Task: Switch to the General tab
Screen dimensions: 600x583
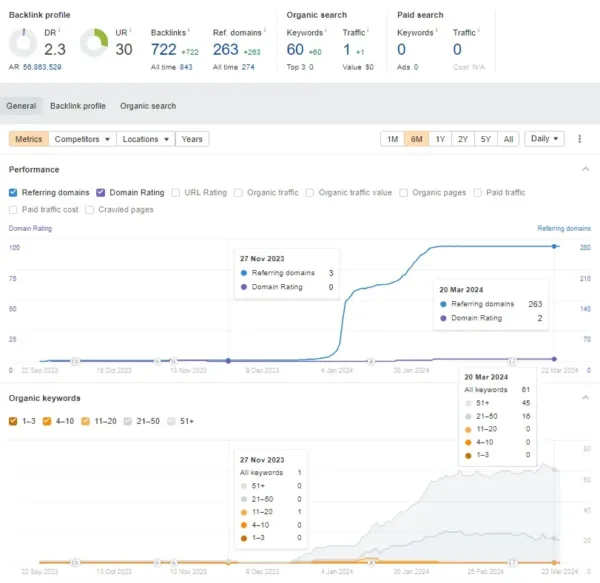Action: pos(21,106)
